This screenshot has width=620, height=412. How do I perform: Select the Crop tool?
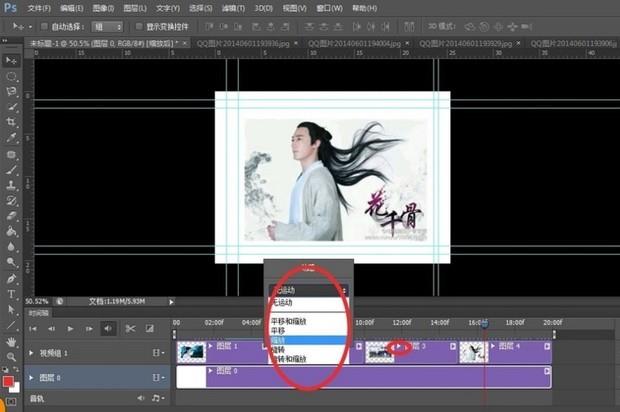tap(11, 122)
